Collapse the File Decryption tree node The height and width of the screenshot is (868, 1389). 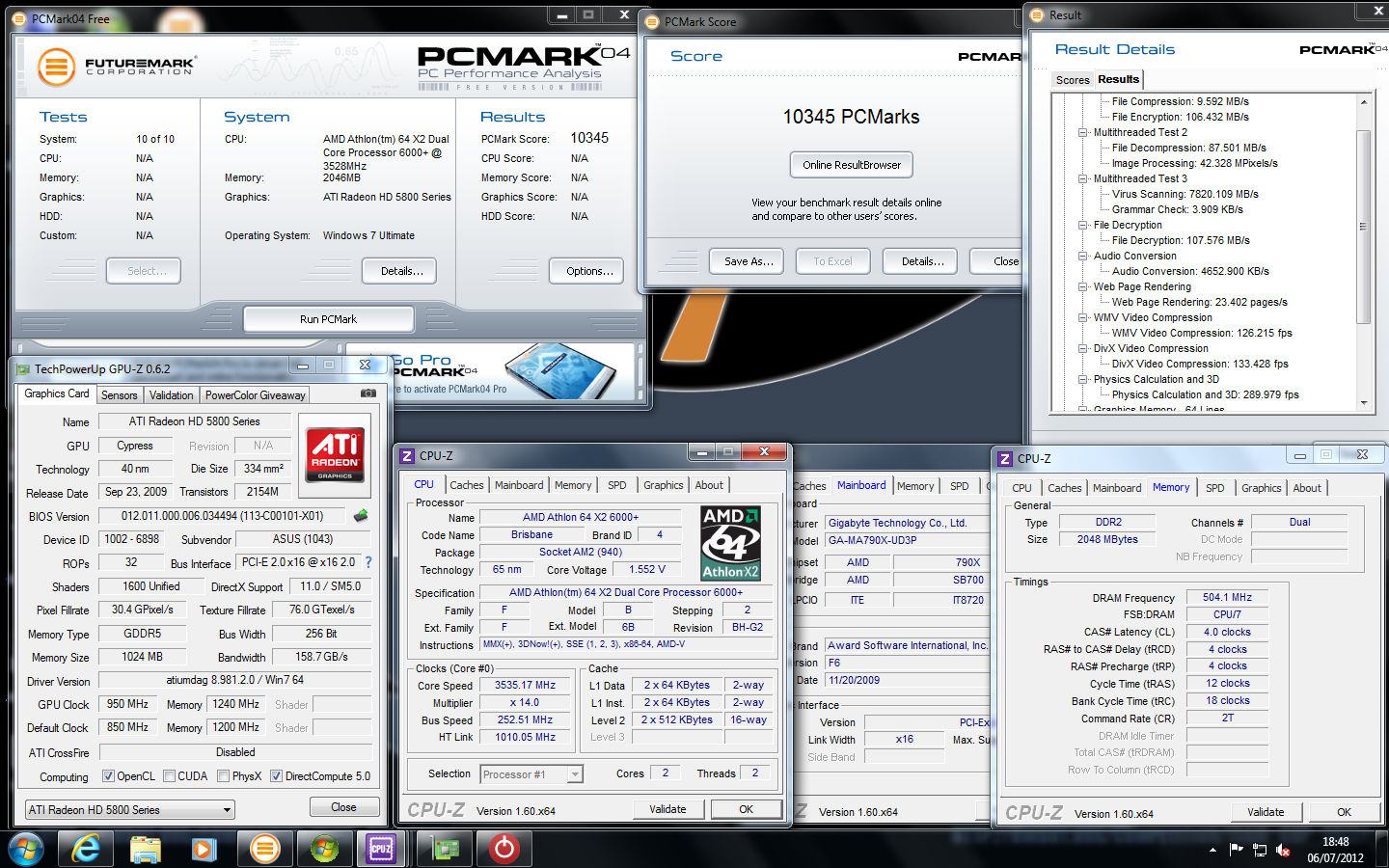(x=1083, y=225)
